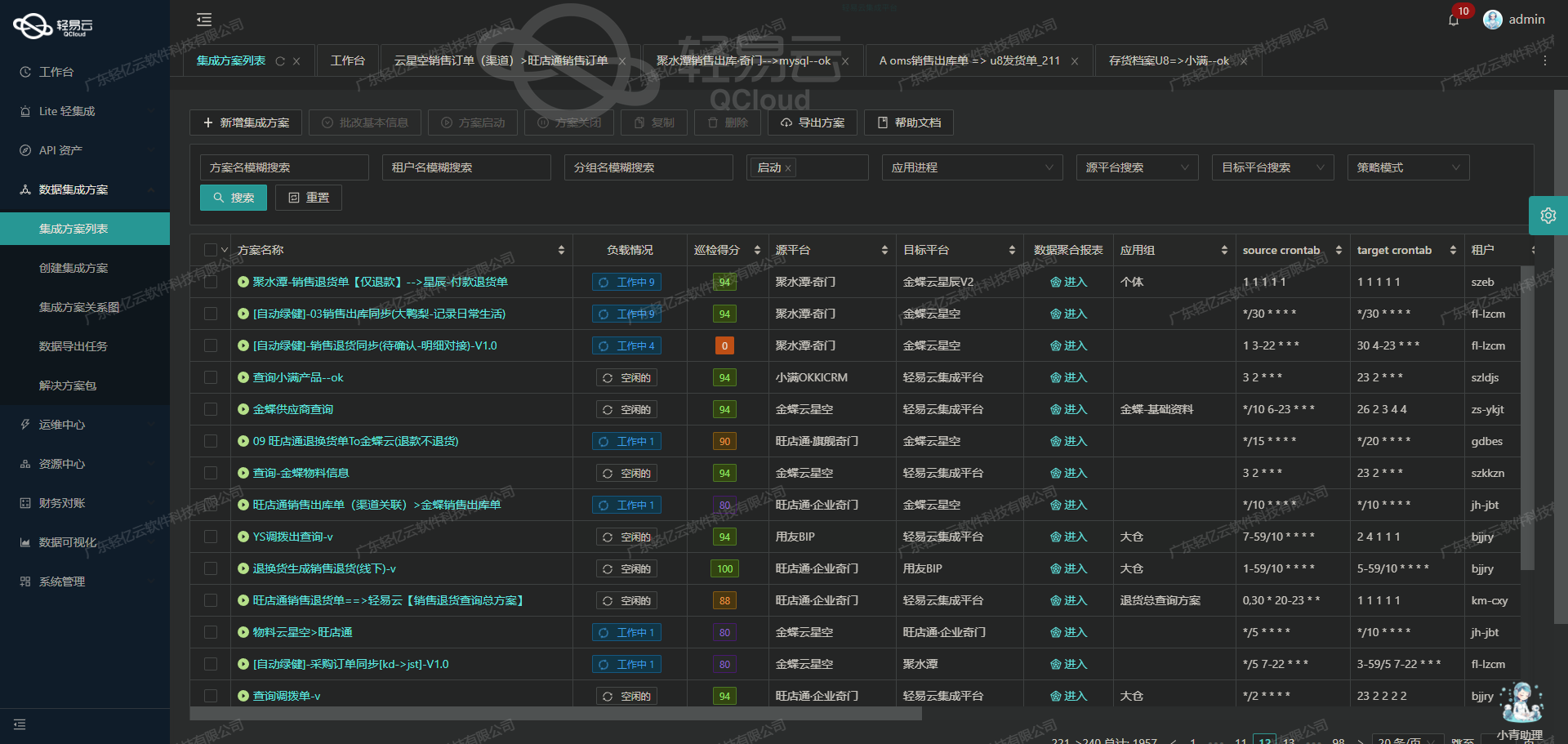Open the admin user avatar
This screenshot has height=744, width=1568.
coord(1493,20)
